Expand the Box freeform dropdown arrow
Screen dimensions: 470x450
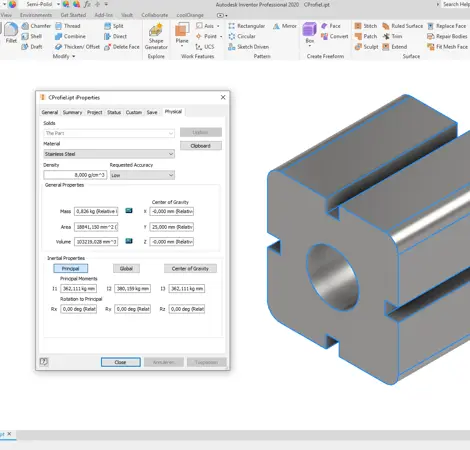click(310, 45)
